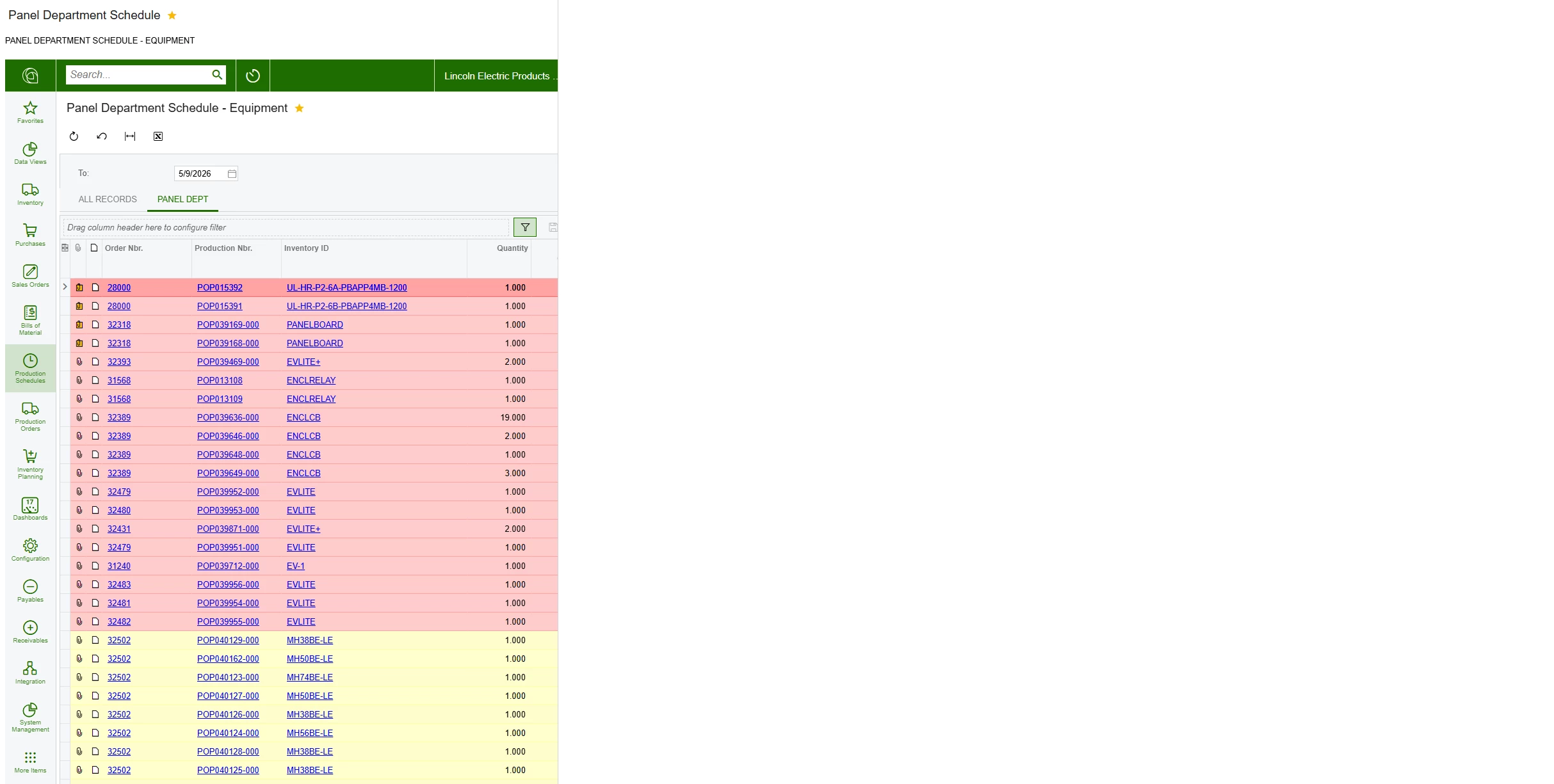Export the grid to Excel
This screenshot has height=784, width=1554.
pos(158,136)
